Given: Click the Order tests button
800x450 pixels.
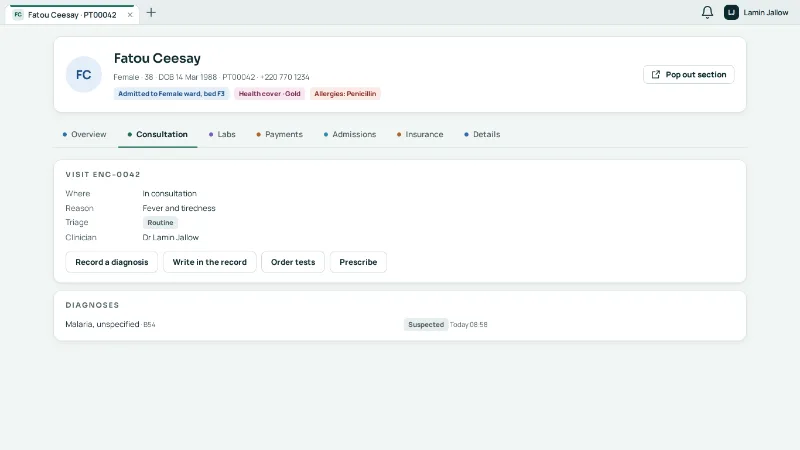Looking at the screenshot, I should 293,262.
